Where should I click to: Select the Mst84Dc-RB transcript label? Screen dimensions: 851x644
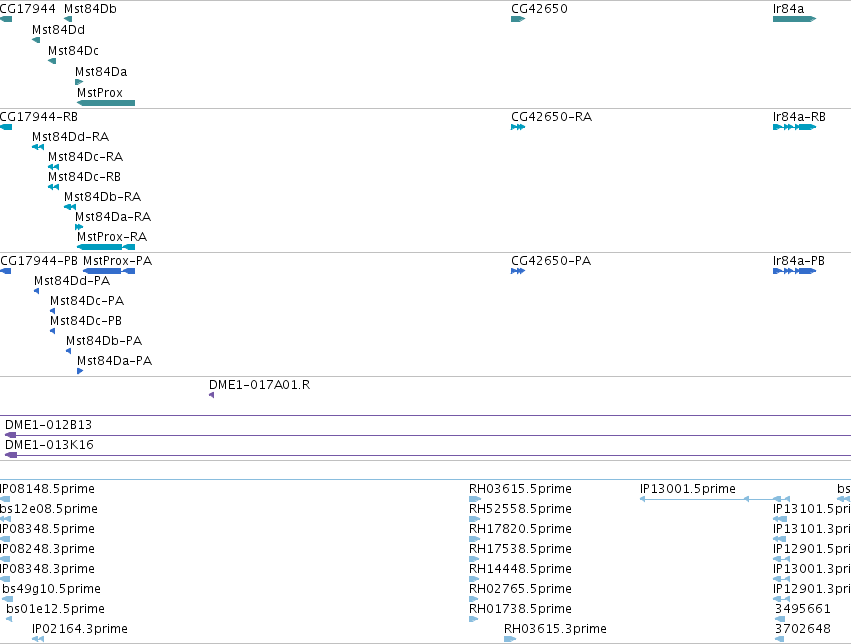[84, 177]
